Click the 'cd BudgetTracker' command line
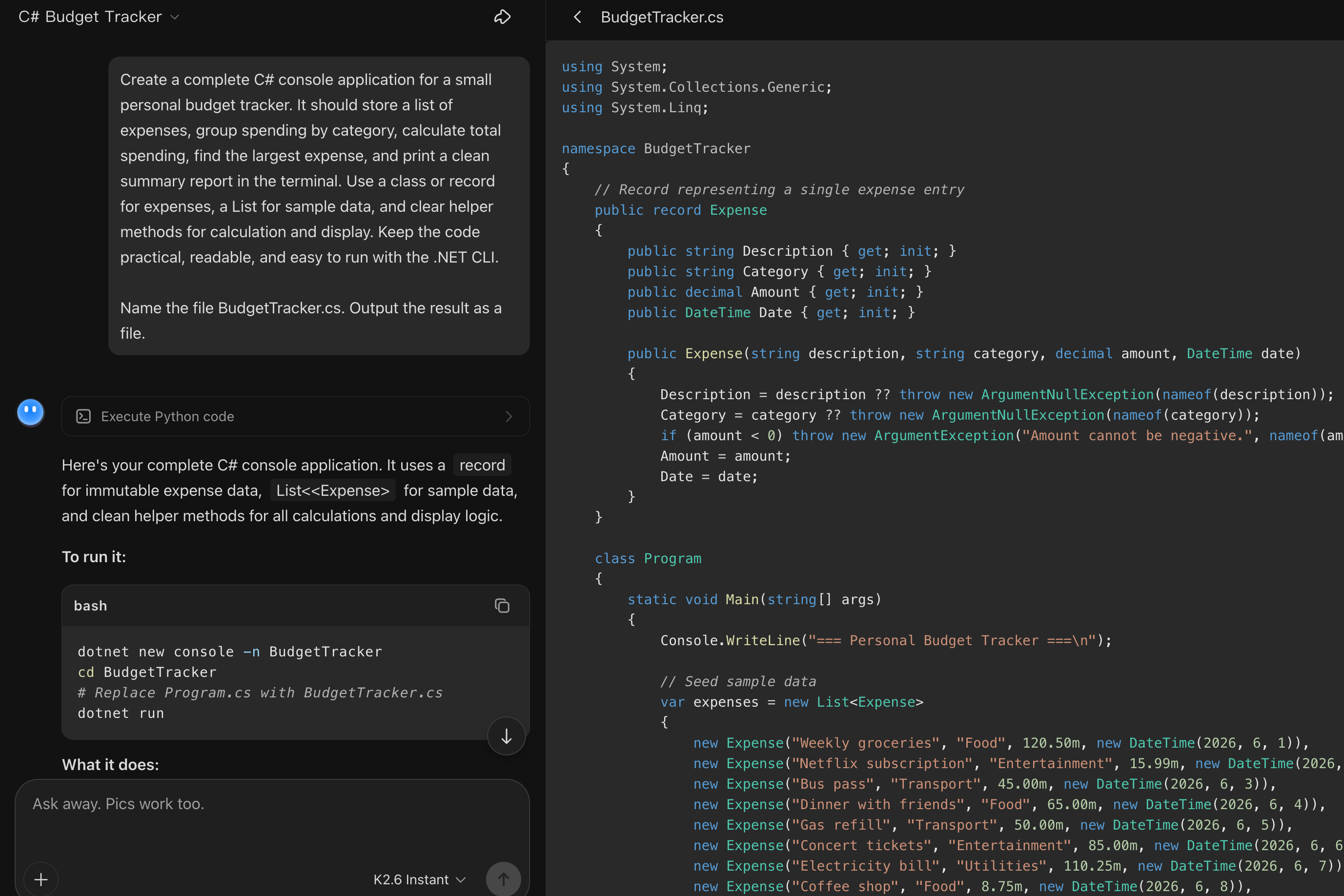This screenshot has width=1344, height=896. (x=147, y=672)
